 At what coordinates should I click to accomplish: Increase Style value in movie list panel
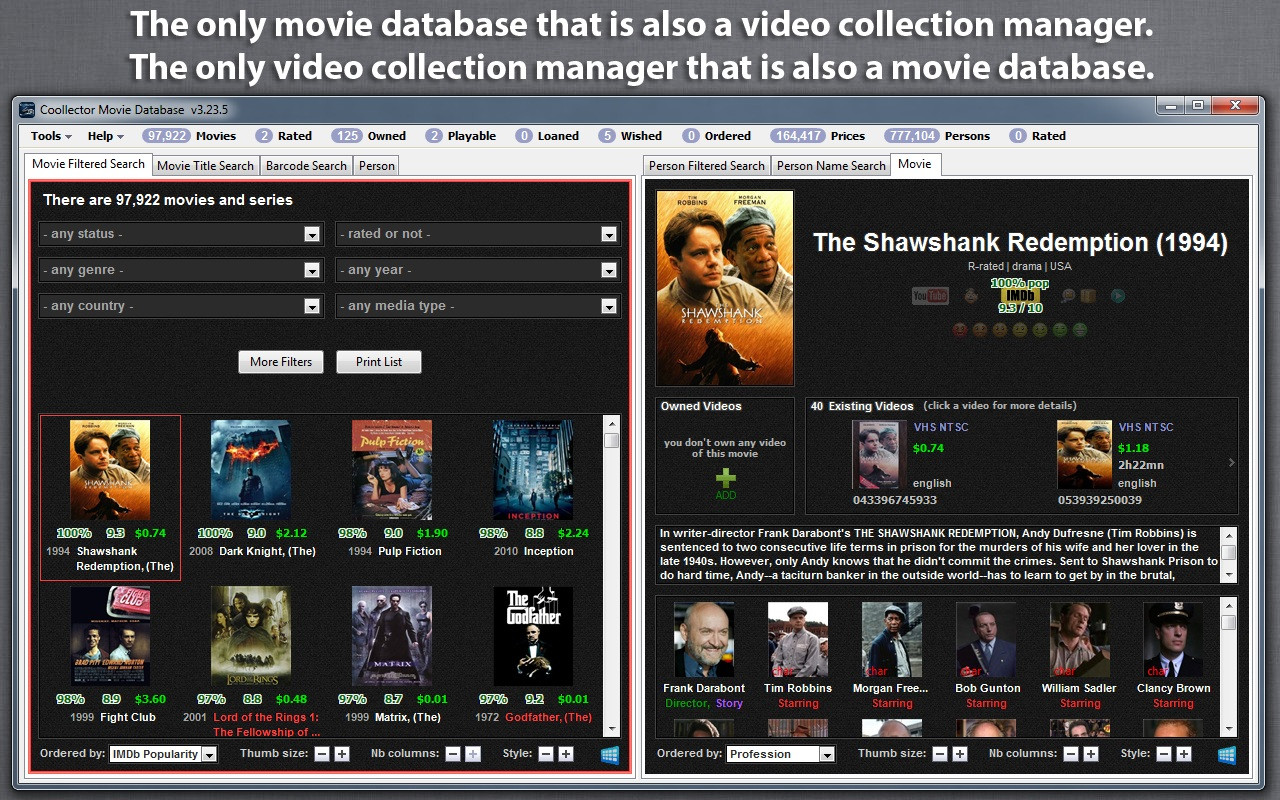point(566,754)
